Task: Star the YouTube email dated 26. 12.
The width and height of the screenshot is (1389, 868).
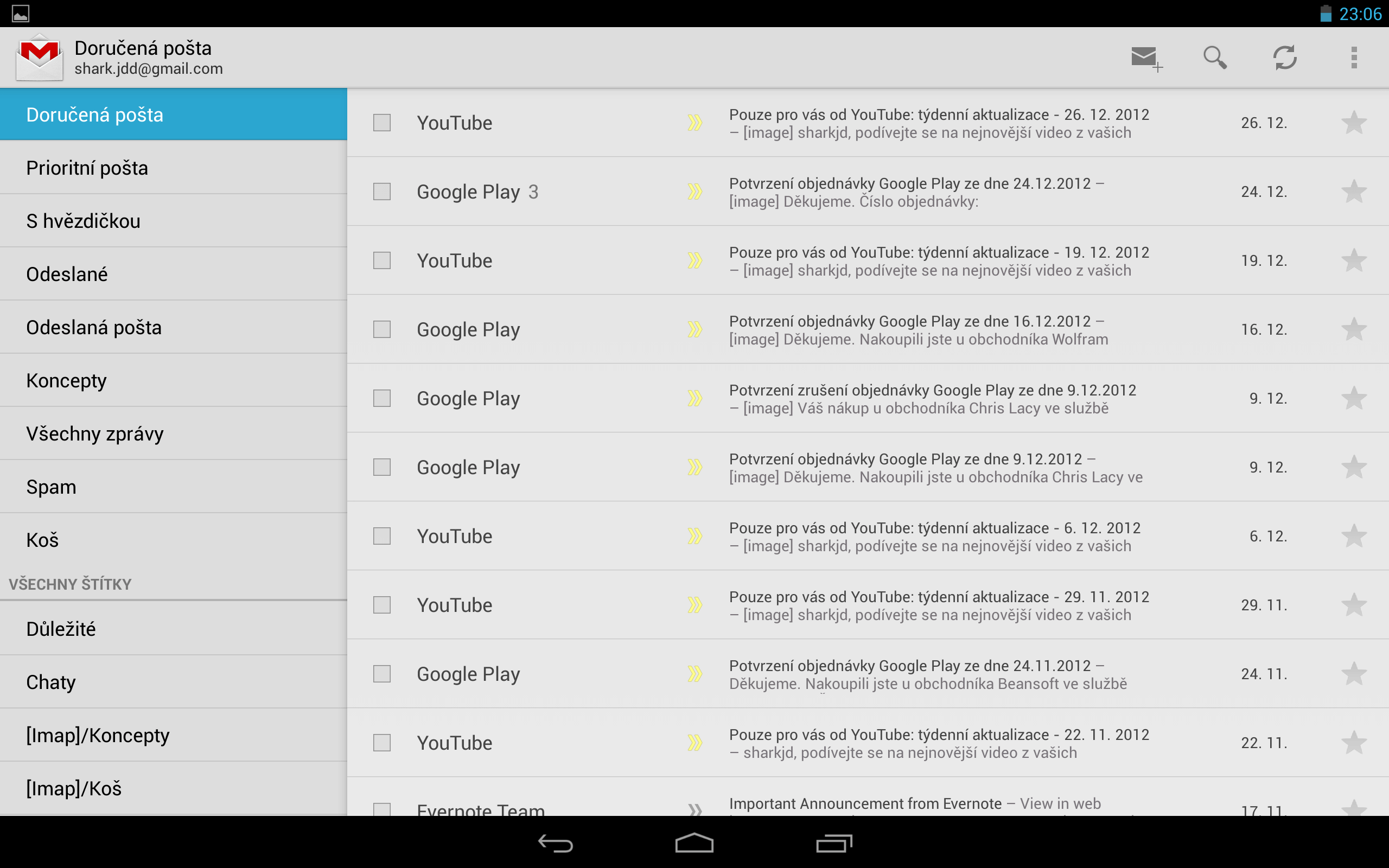Action: [x=1353, y=123]
